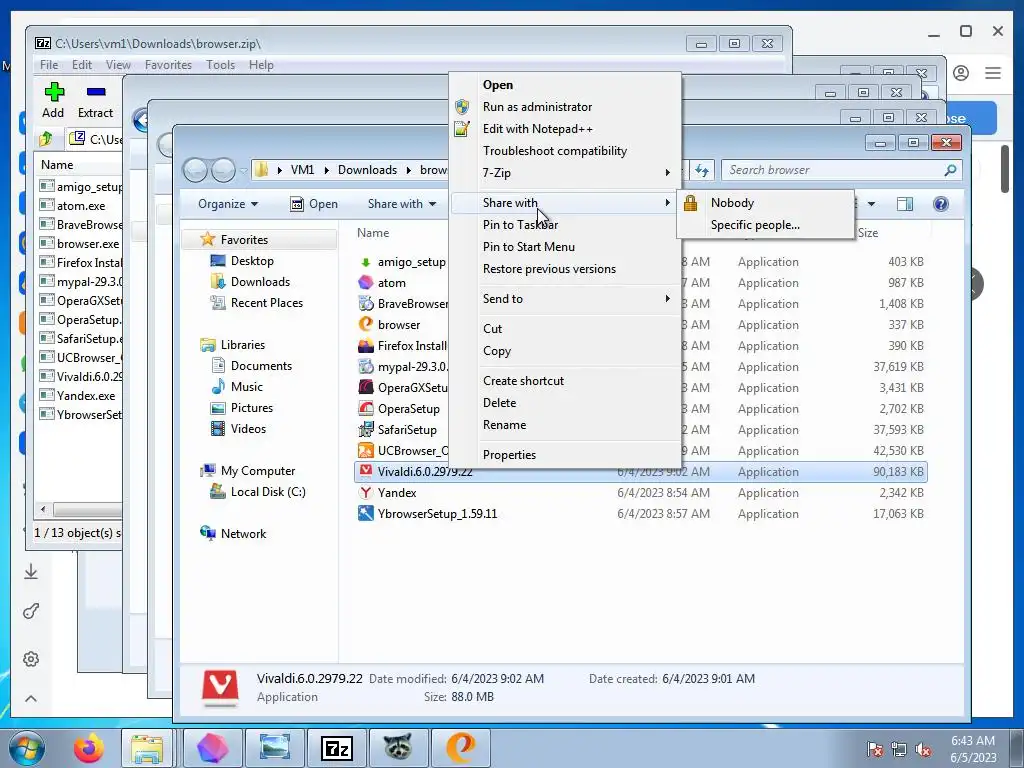Click the Explorer Open toolbar button

(314, 204)
